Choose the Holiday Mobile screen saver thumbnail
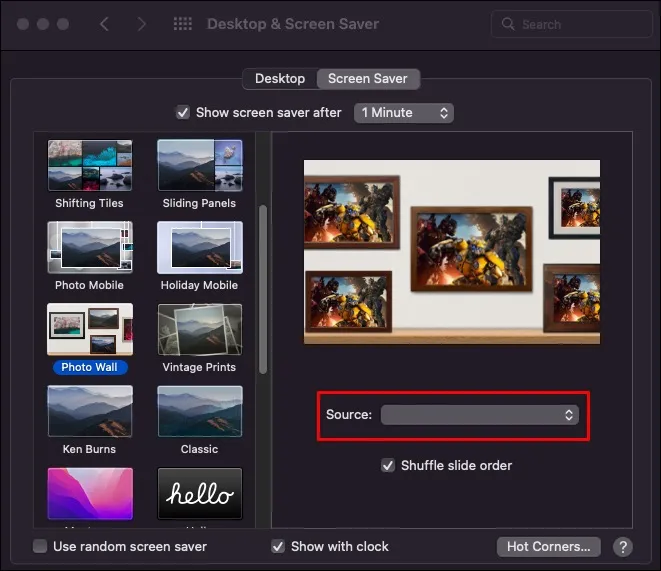The image size is (661, 571). pyautogui.click(x=200, y=247)
